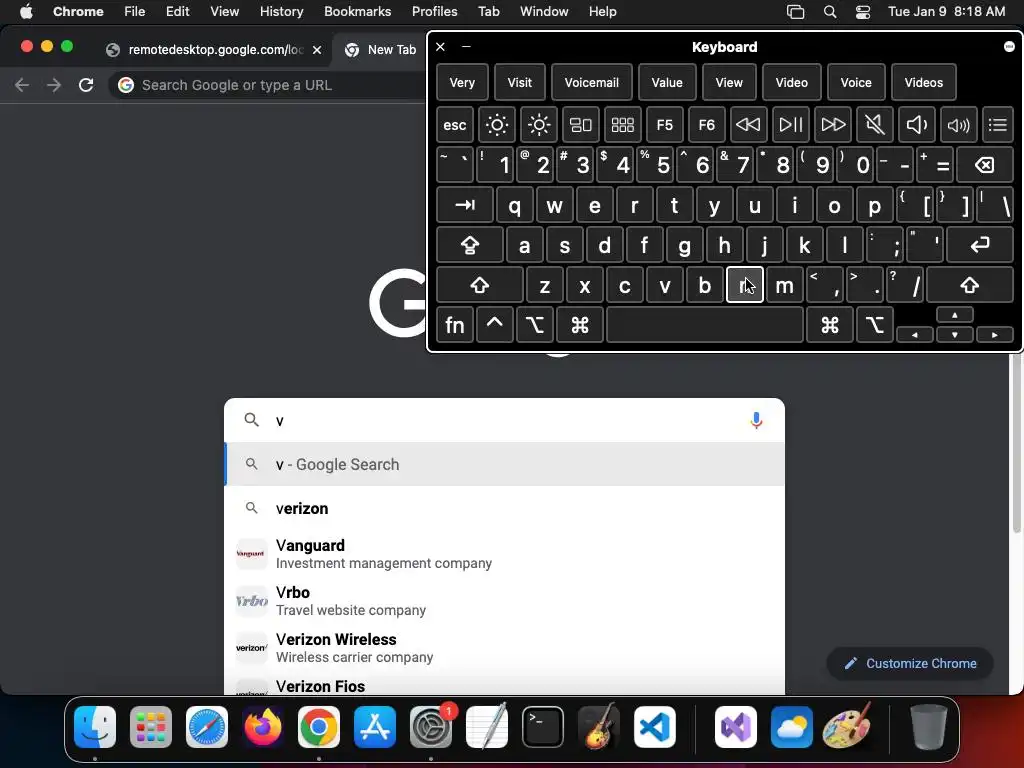Tap the volume up key
Screen dimensions: 1024x768
pos(958,125)
